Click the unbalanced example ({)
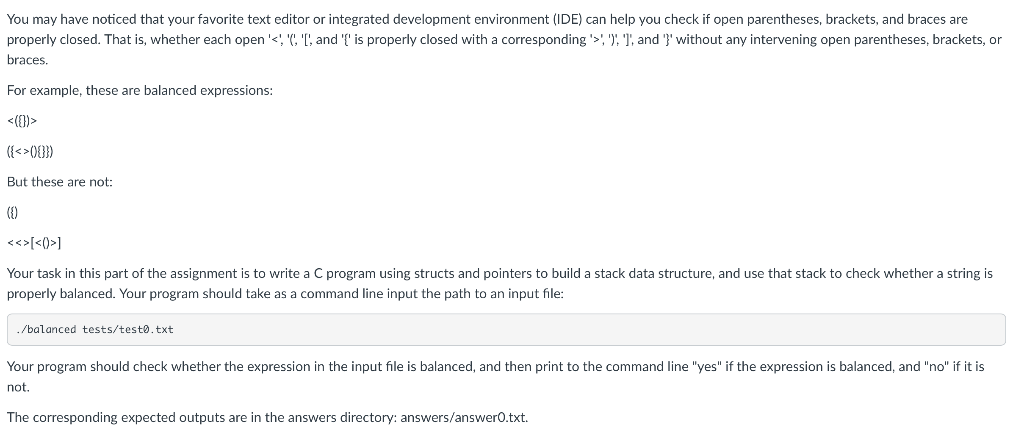This screenshot has height=444, width=1024. click(x=12, y=213)
